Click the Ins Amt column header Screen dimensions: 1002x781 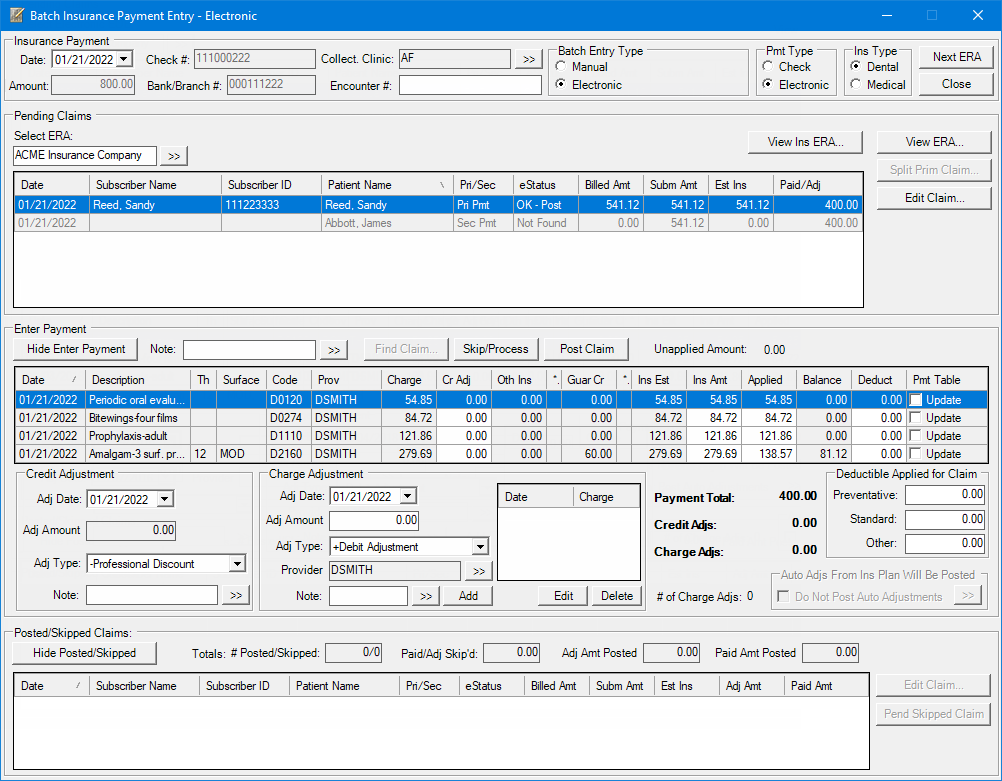[x=710, y=380]
